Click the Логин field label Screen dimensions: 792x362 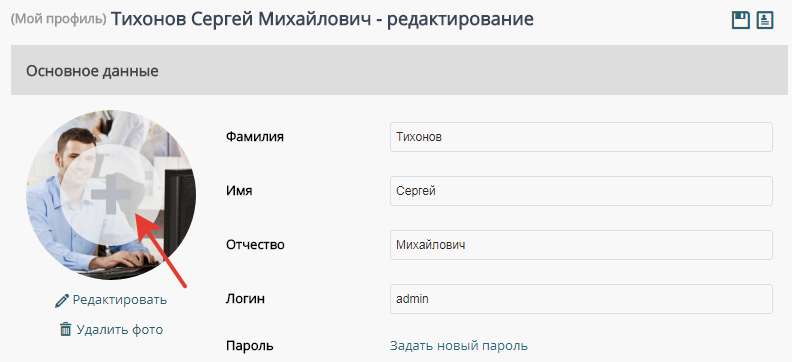(x=245, y=299)
